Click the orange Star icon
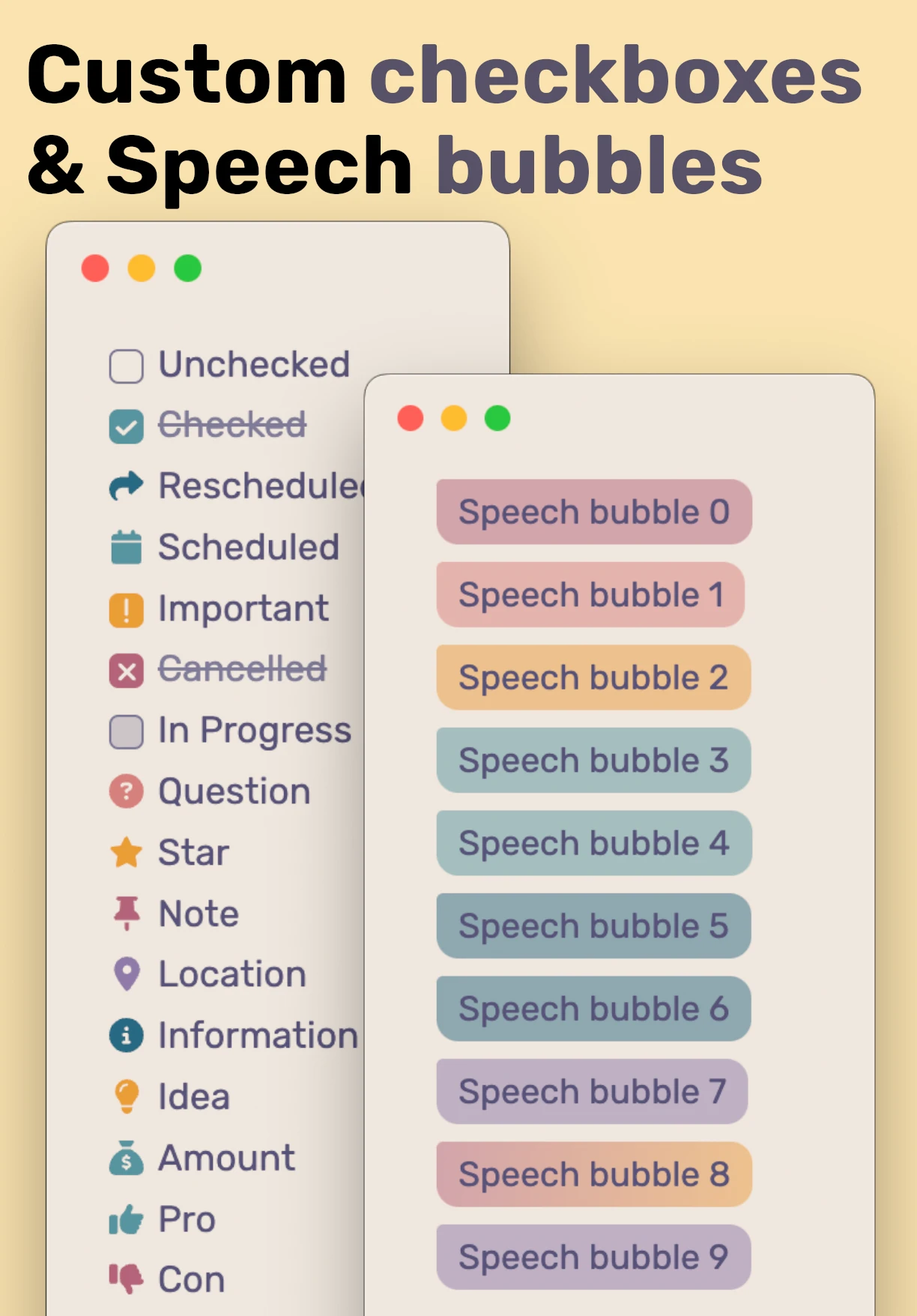The image size is (917, 1316). (126, 853)
